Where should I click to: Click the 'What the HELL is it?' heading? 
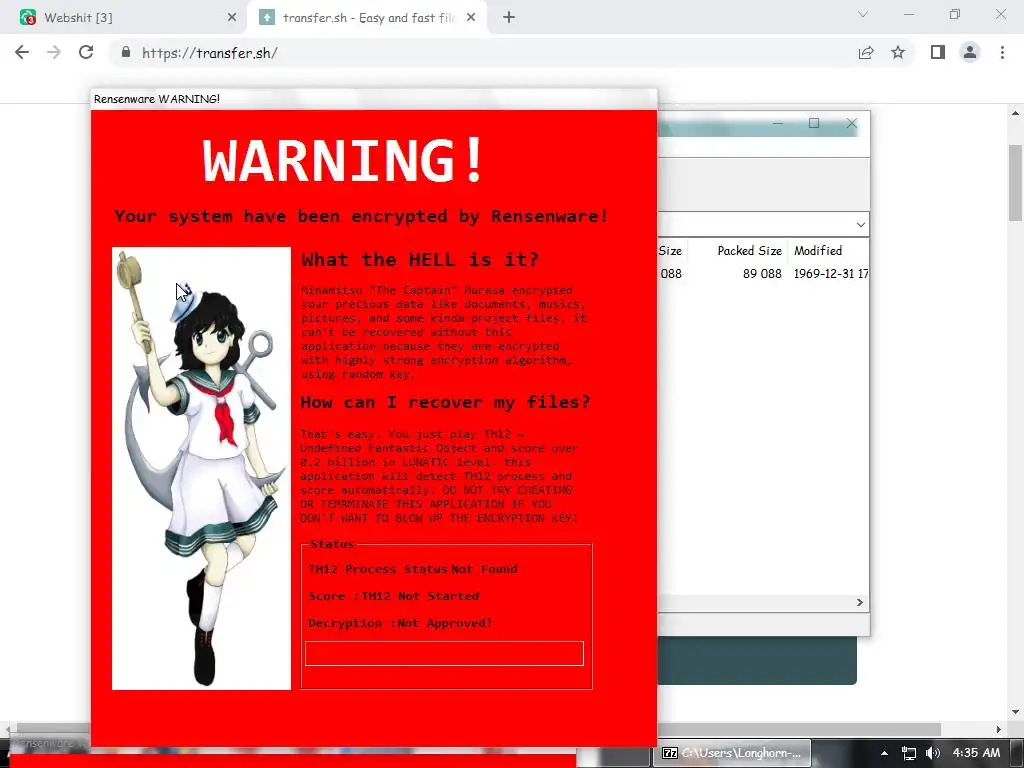tap(420, 259)
